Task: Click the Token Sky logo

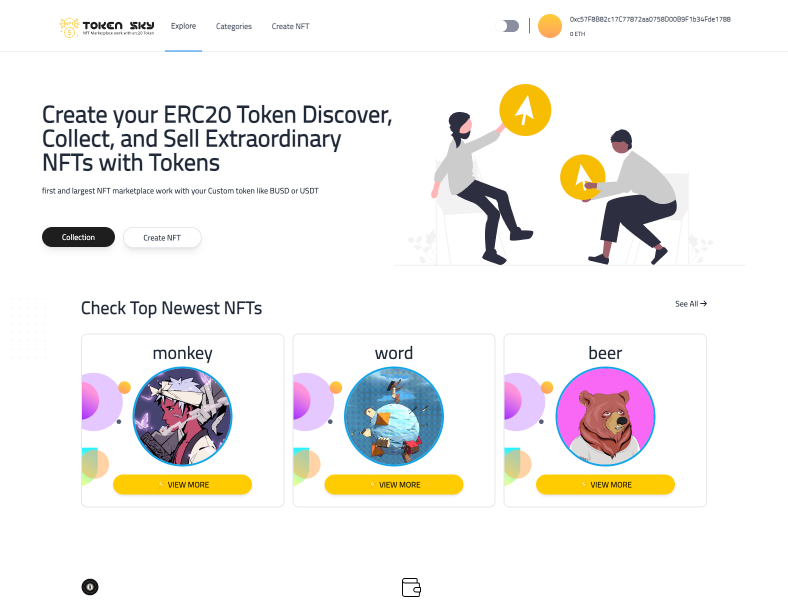Action: (x=107, y=27)
